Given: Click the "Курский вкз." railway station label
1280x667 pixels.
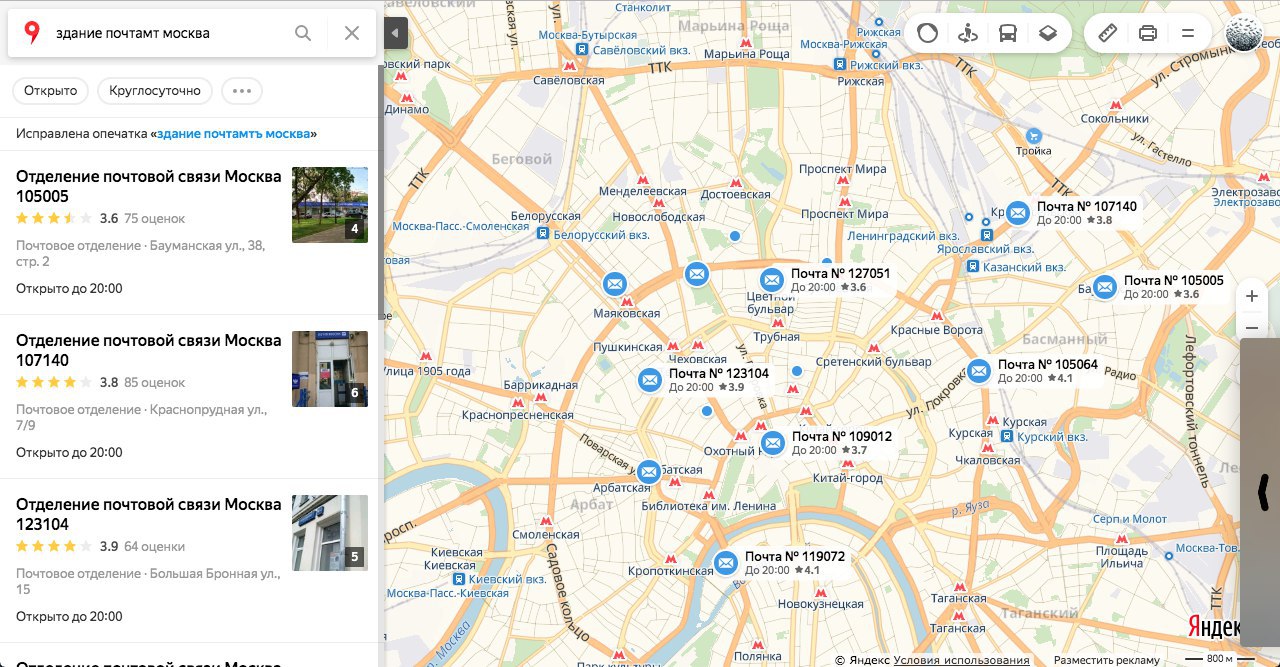Looking at the screenshot, I should click(1052, 437).
